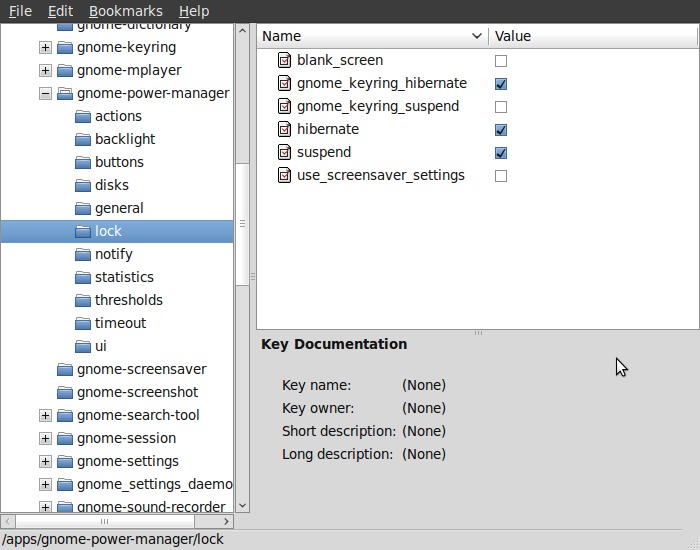Select the timeout tree label
Viewport: 700px width, 550px height.
coord(121,323)
